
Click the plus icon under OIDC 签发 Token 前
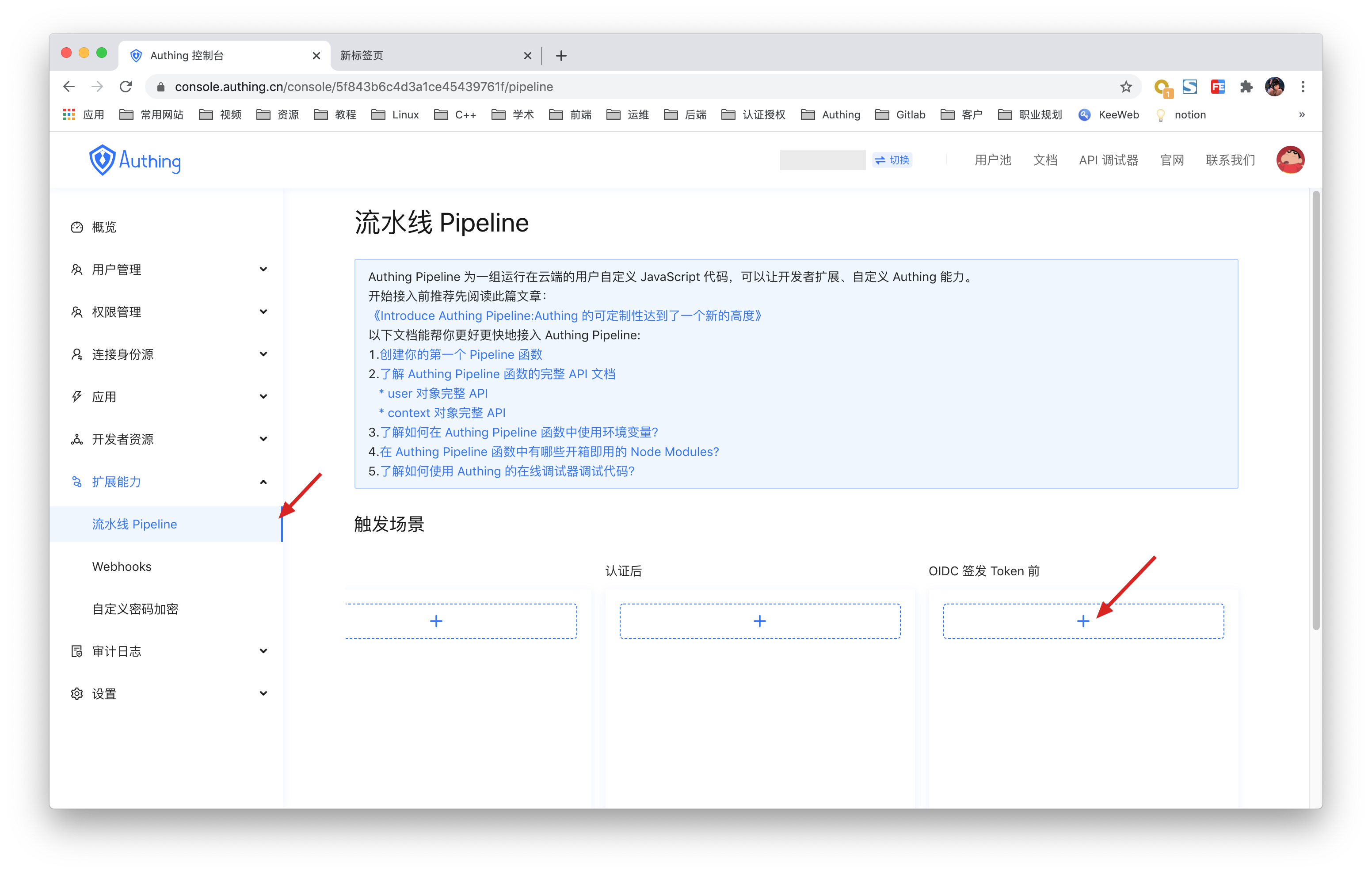(1082, 621)
